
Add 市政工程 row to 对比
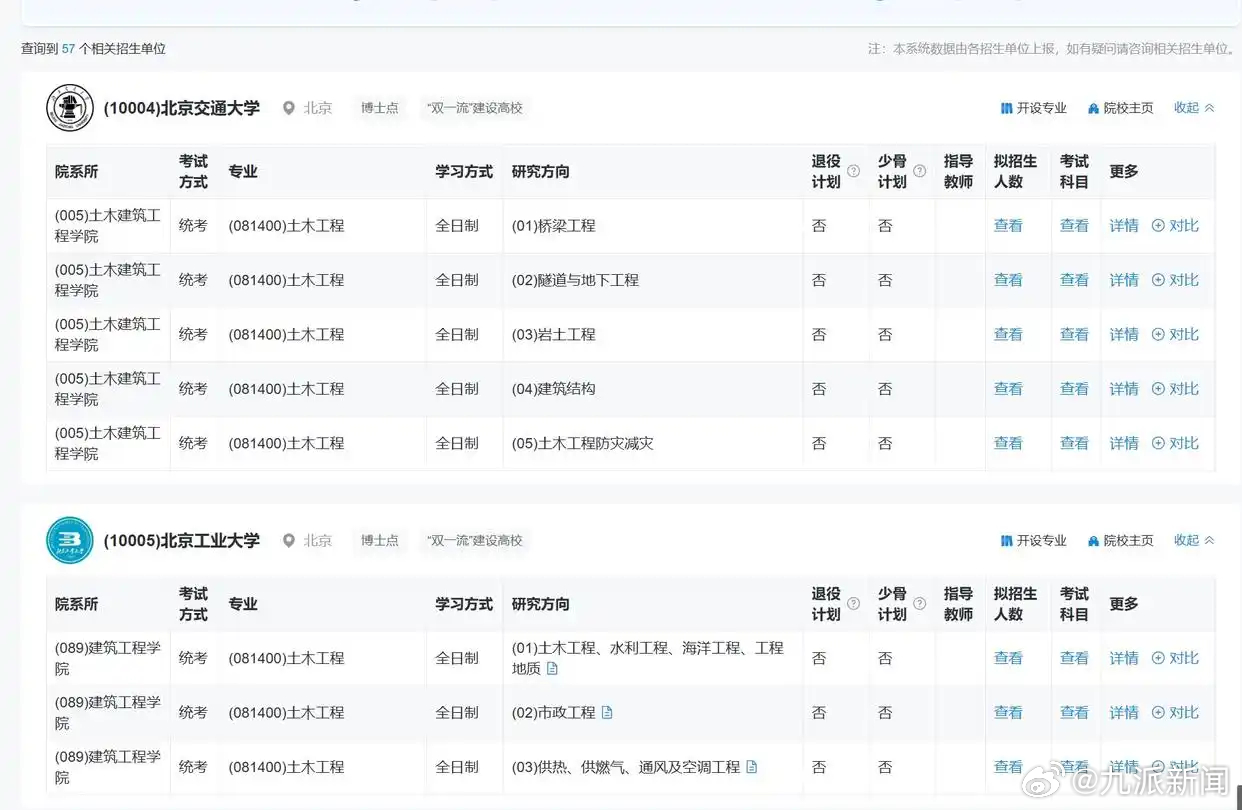click(x=1175, y=713)
